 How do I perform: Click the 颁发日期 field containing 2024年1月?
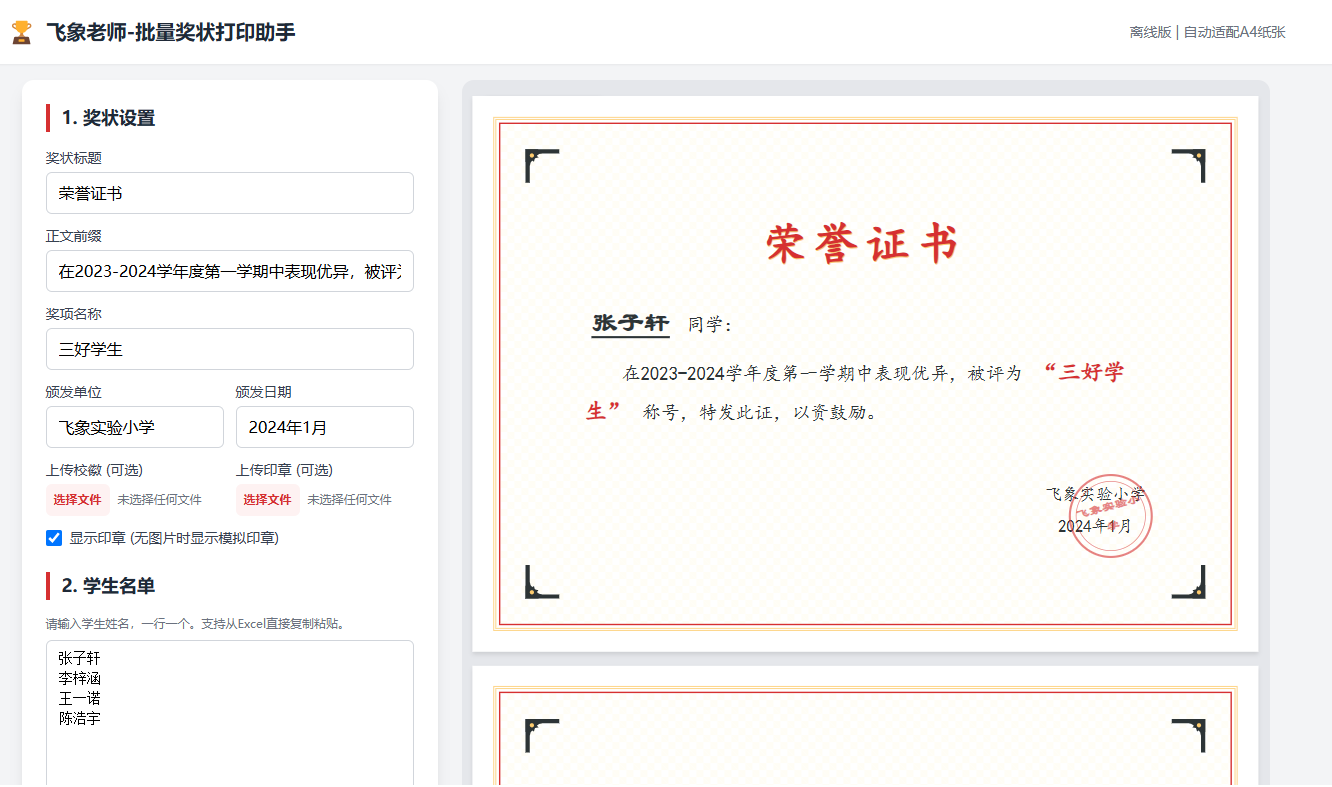tap(325, 427)
